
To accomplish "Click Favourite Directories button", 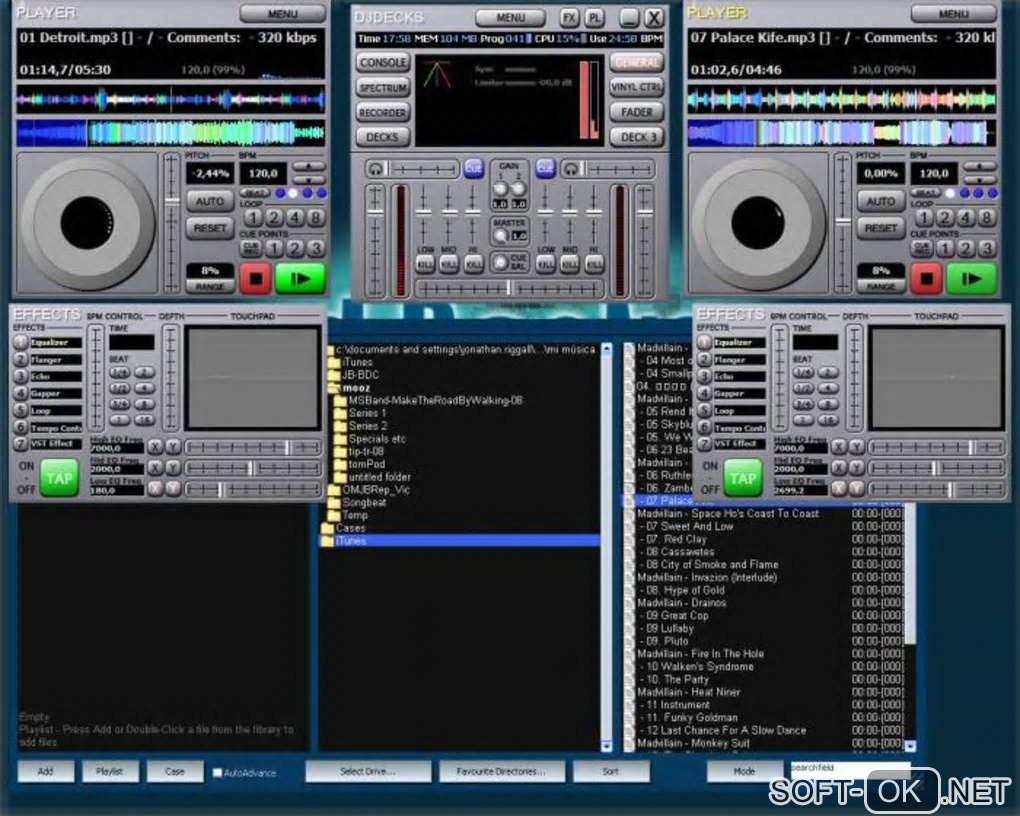I will coord(501,772).
